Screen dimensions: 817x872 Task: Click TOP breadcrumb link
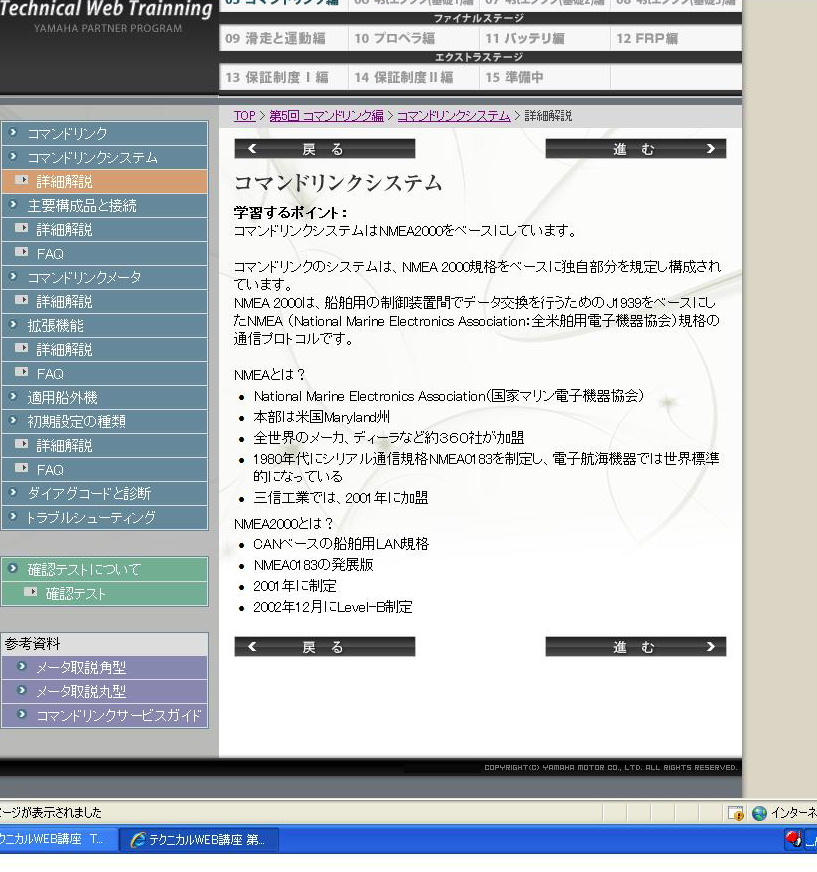pyautogui.click(x=244, y=116)
